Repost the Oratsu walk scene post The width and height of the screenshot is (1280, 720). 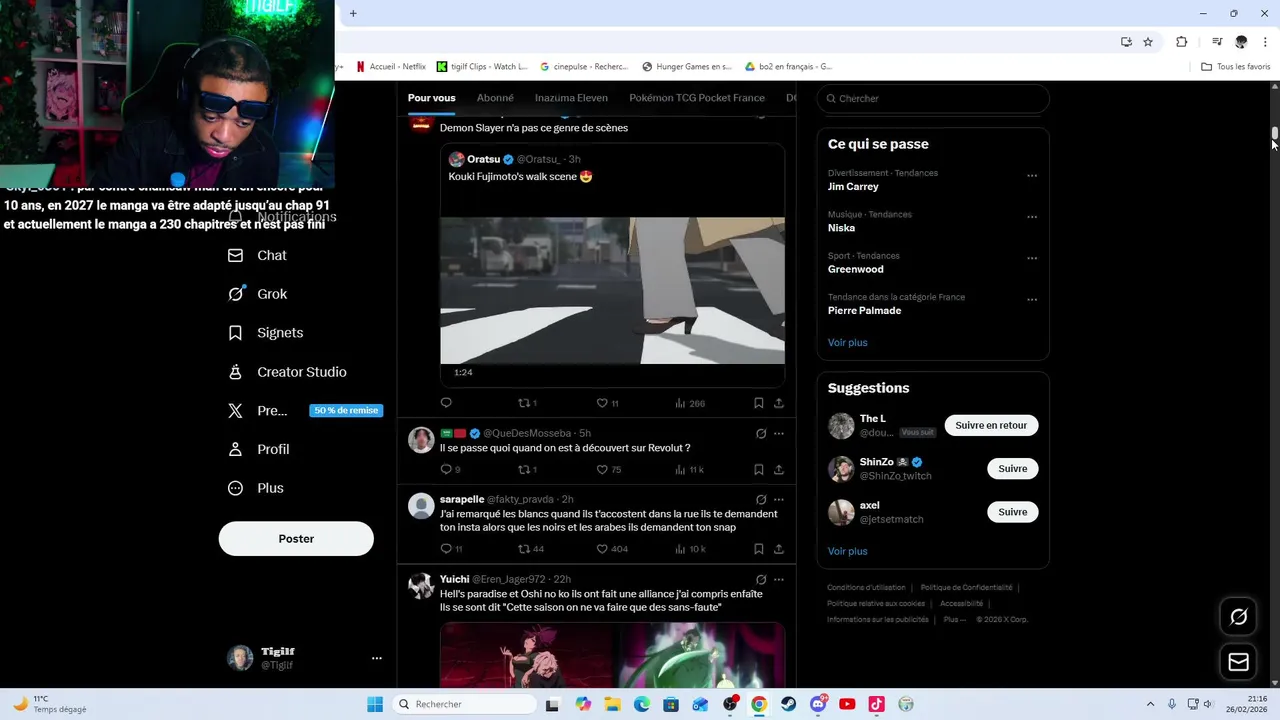(x=526, y=403)
